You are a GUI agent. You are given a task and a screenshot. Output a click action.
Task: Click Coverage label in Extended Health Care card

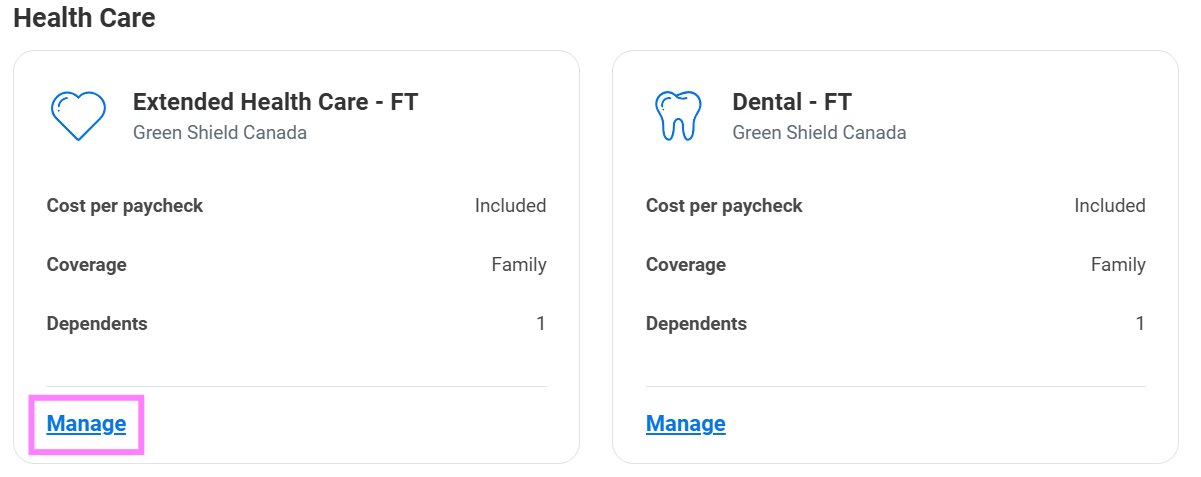tap(86, 265)
